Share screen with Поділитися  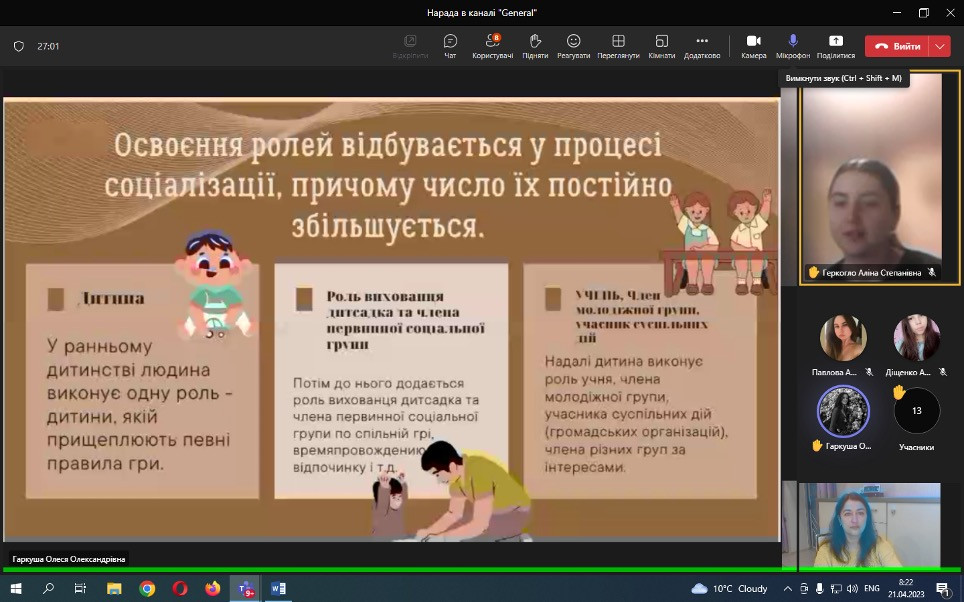[836, 46]
